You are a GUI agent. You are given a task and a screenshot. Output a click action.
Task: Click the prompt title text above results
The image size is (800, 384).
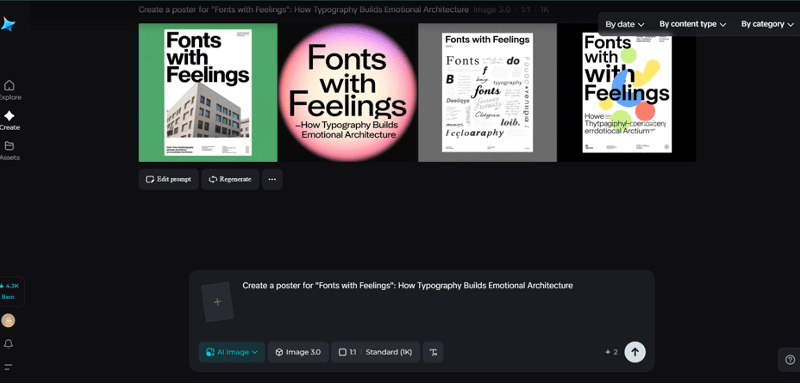point(304,9)
